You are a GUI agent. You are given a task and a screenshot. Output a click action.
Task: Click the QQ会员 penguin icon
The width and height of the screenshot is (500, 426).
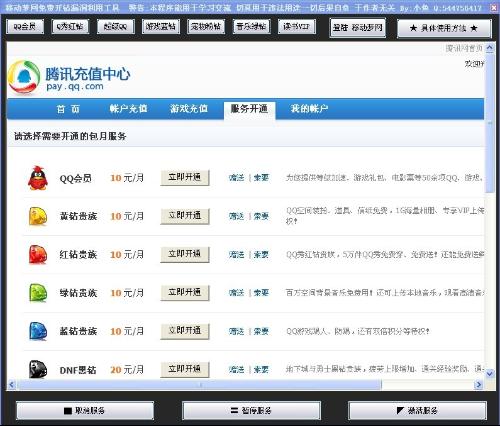click(x=38, y=178)
